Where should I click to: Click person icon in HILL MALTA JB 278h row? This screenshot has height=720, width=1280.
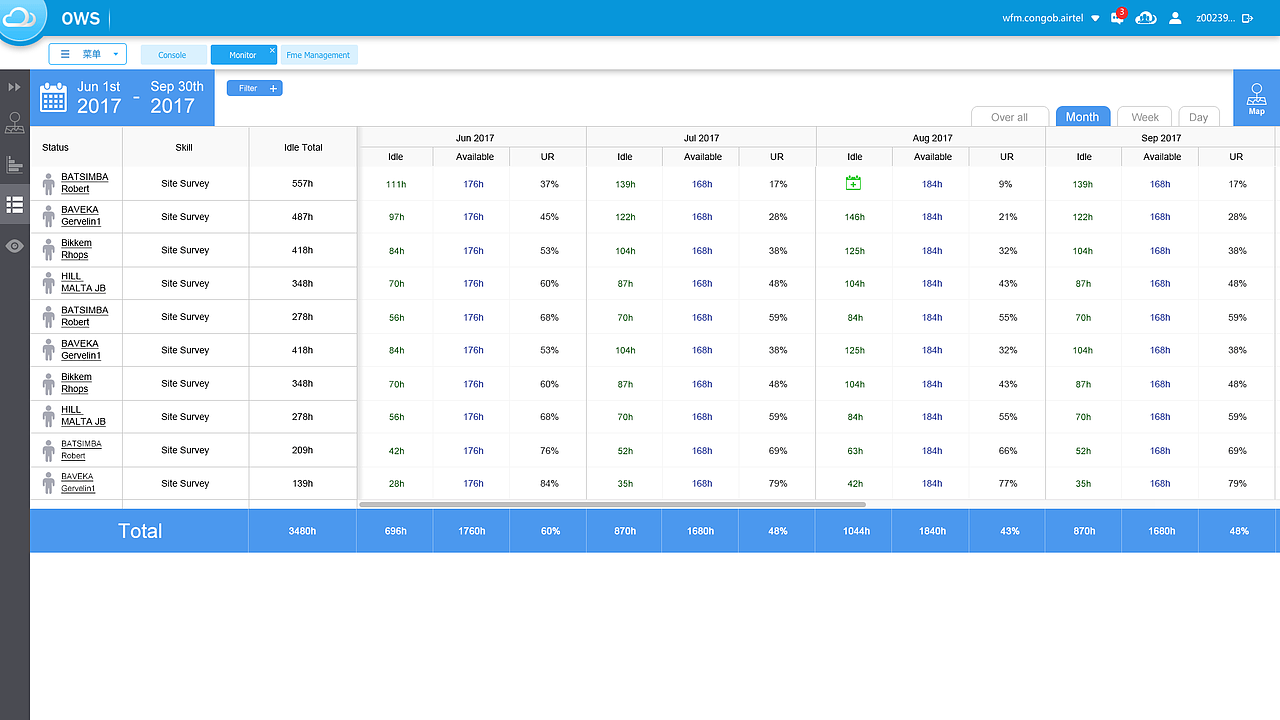(48, 417)
